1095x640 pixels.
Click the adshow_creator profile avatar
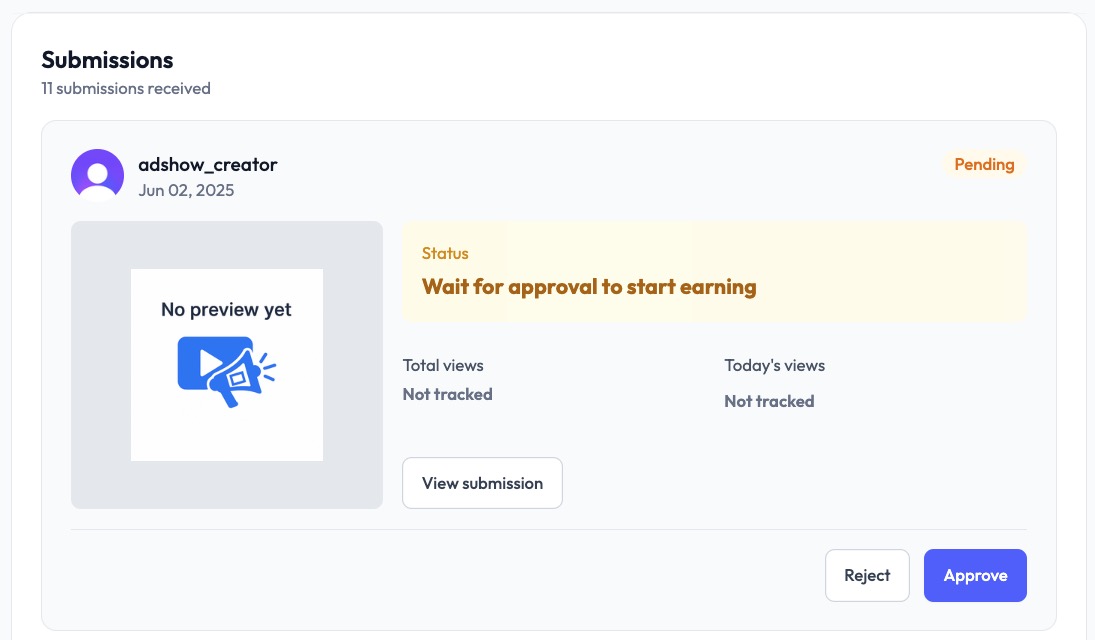pos(97,175)
